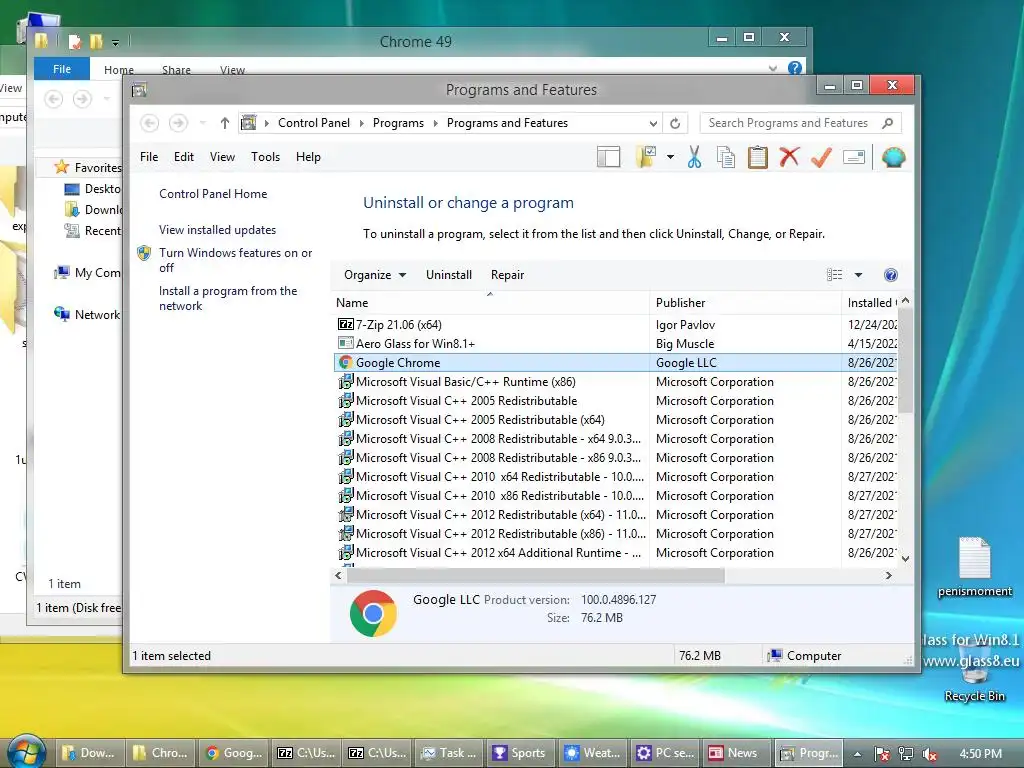
Task: Click the horizontal scrollbar right arrow
Action: click(888, 575)
